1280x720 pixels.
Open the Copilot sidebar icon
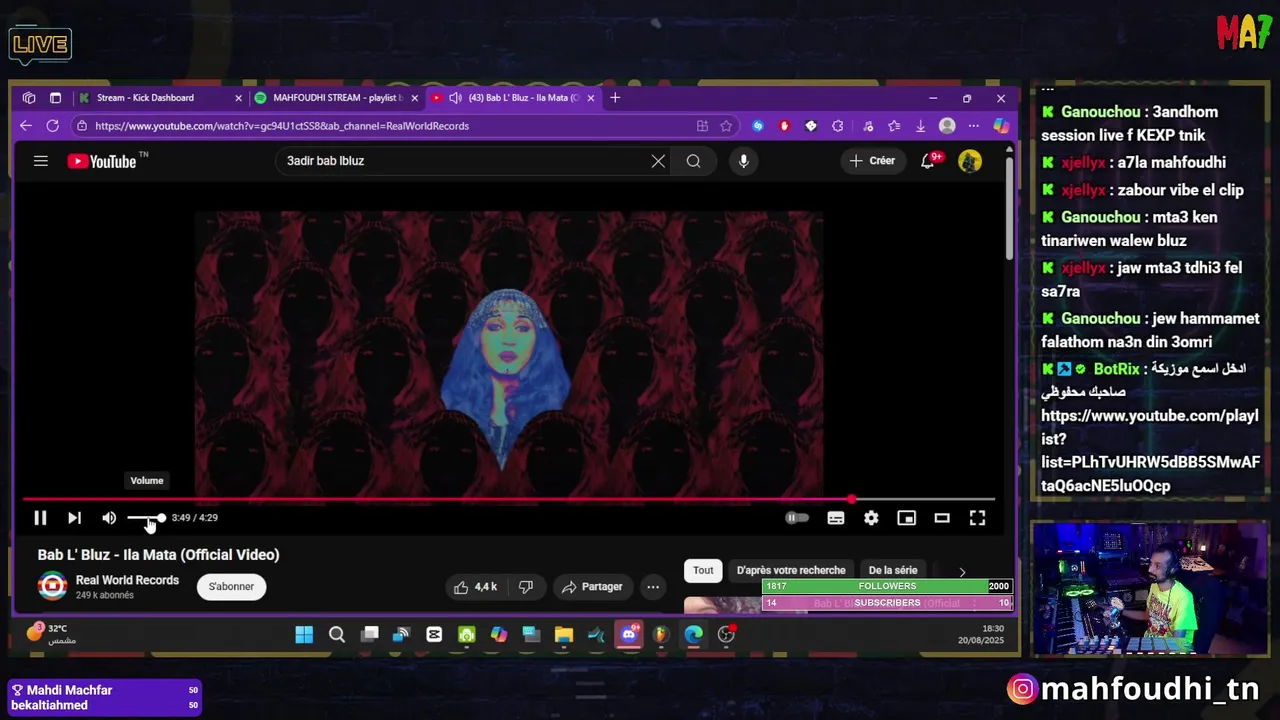click(1001, 126)
